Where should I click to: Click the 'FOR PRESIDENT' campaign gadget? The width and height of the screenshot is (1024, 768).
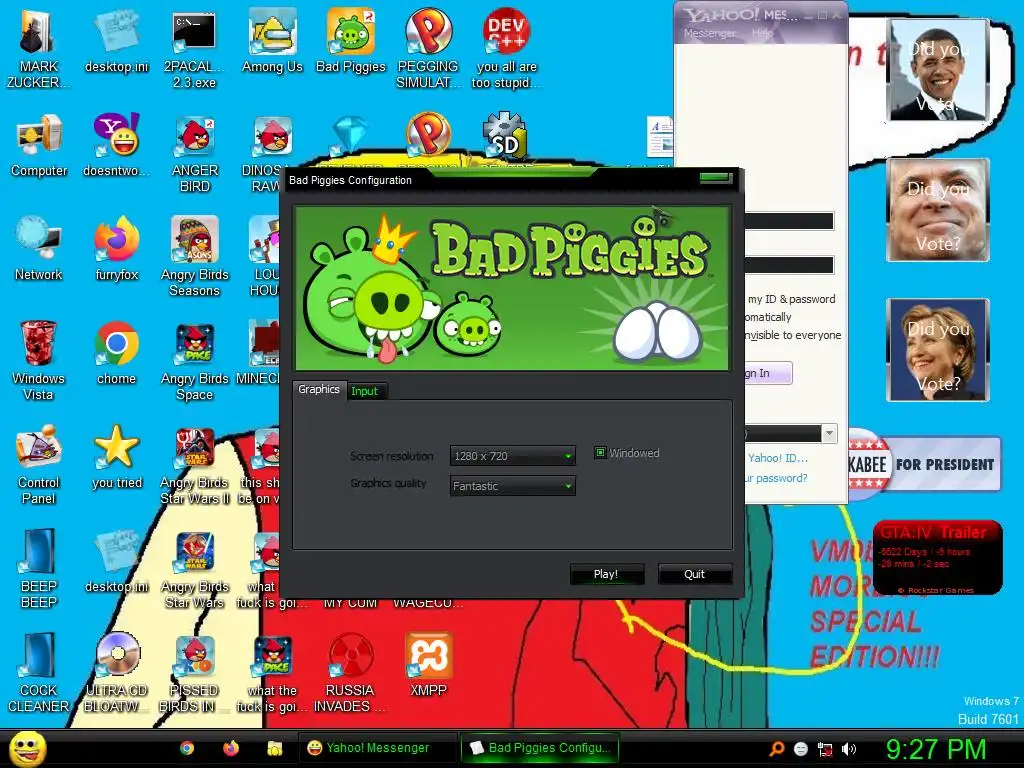point(925,464)
